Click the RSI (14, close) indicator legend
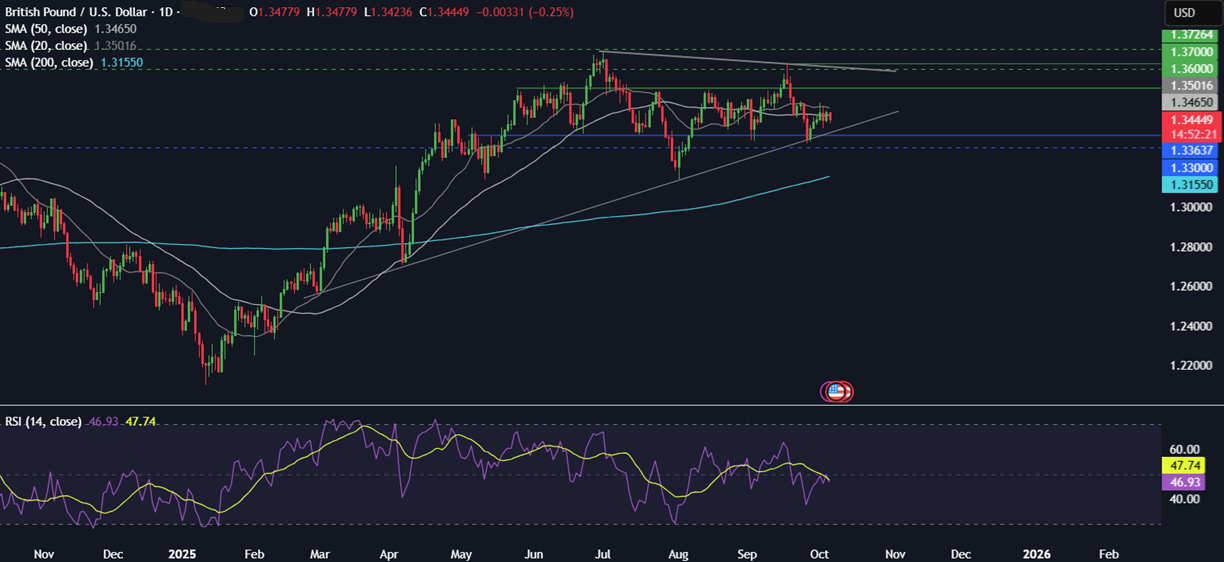This screenshot has height=562, width=1224. 43,422
